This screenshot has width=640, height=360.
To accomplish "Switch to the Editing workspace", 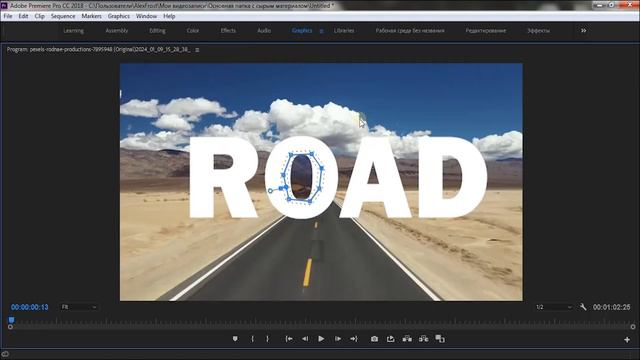I will [x=157, y=31].
